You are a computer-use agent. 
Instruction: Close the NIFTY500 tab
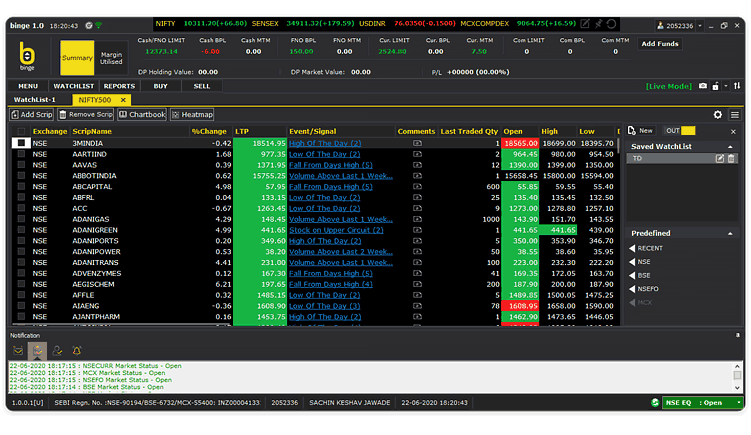click(x=123, y=100)
